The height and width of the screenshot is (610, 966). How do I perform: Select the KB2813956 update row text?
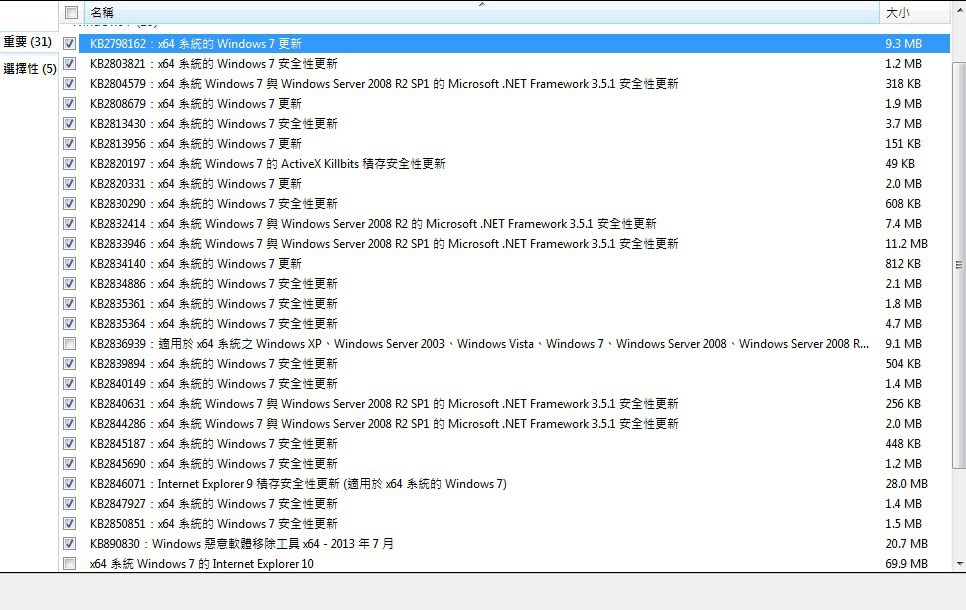coord(195,144)
